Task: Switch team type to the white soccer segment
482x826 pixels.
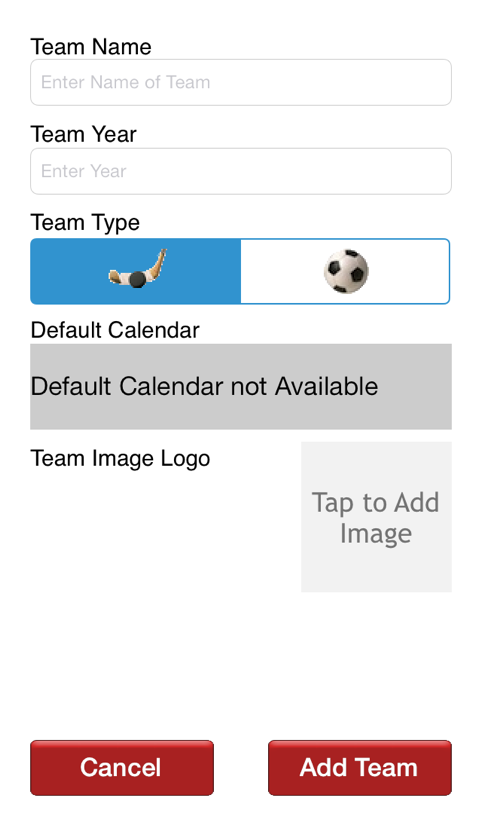Action: coord(345,271)
